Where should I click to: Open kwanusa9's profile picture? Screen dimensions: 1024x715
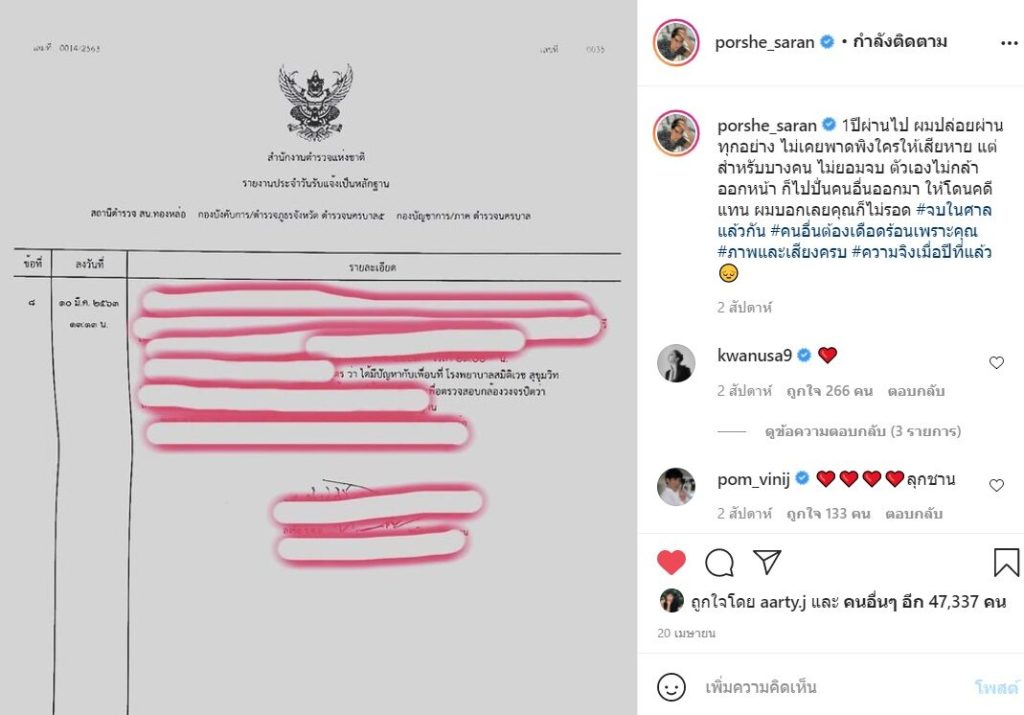[x=676, y=363]
